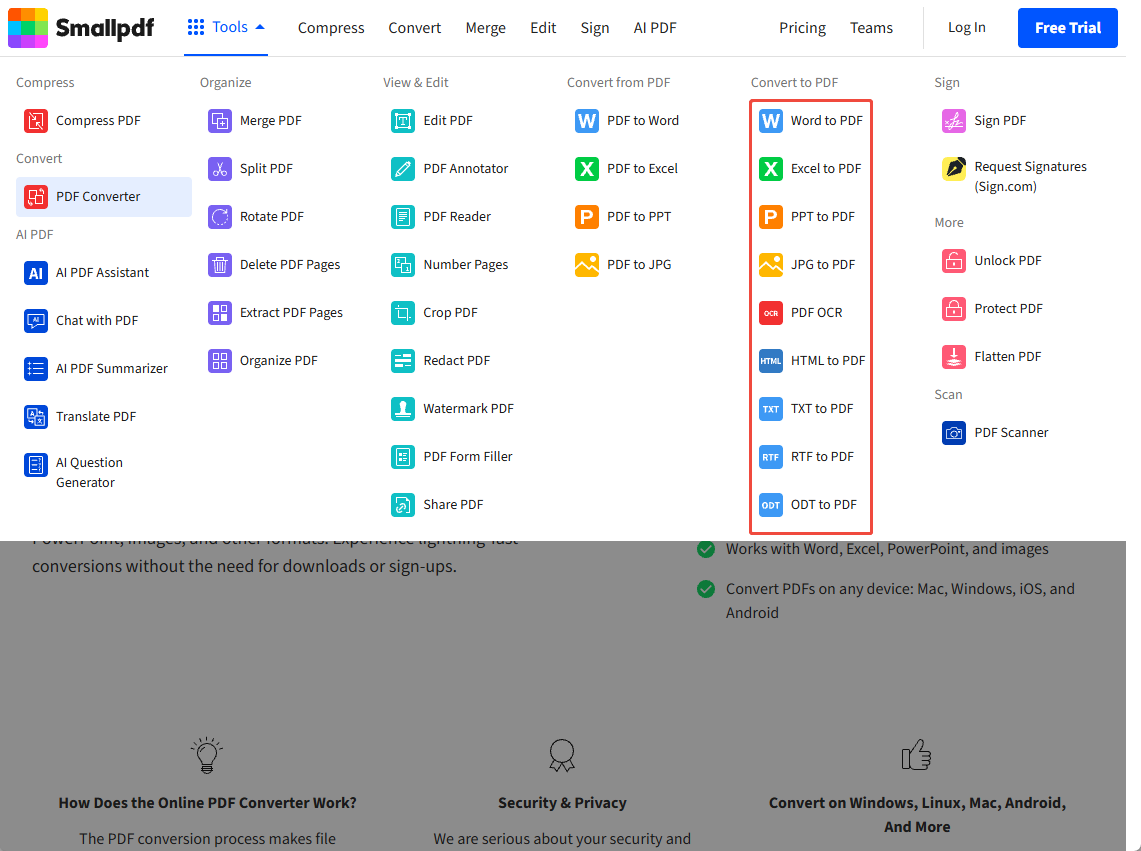1141x851 pixels.
Task: Select Edit in the top navigation
Action: click(x=543, y=28)
